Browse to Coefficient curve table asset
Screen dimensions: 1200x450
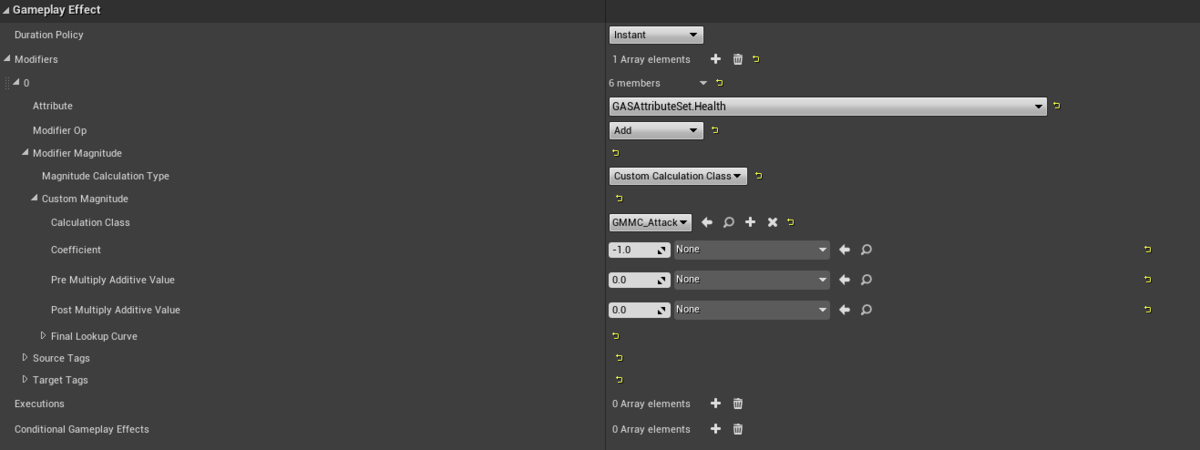[x=867, y=250]
